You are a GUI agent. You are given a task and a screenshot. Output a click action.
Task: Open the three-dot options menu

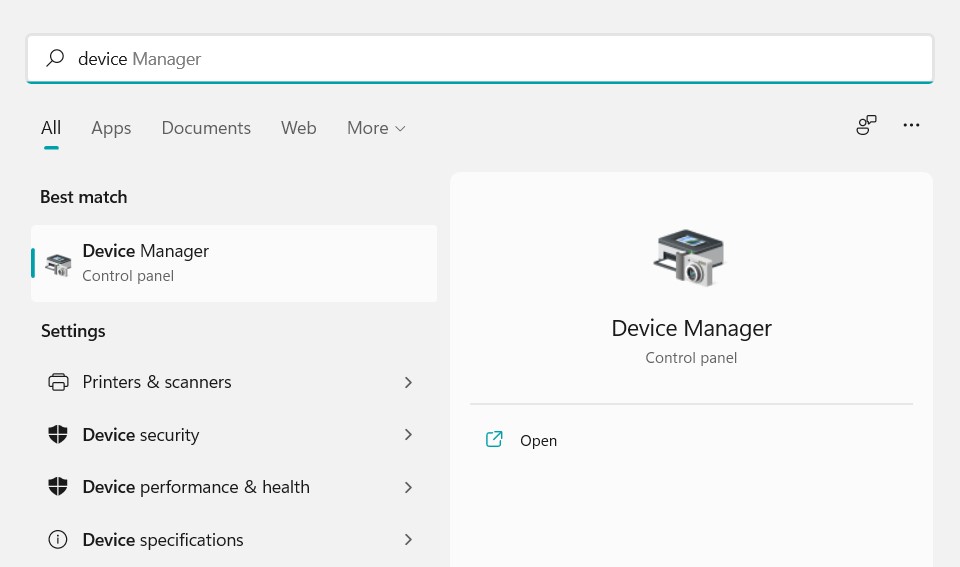pos(911,125)
